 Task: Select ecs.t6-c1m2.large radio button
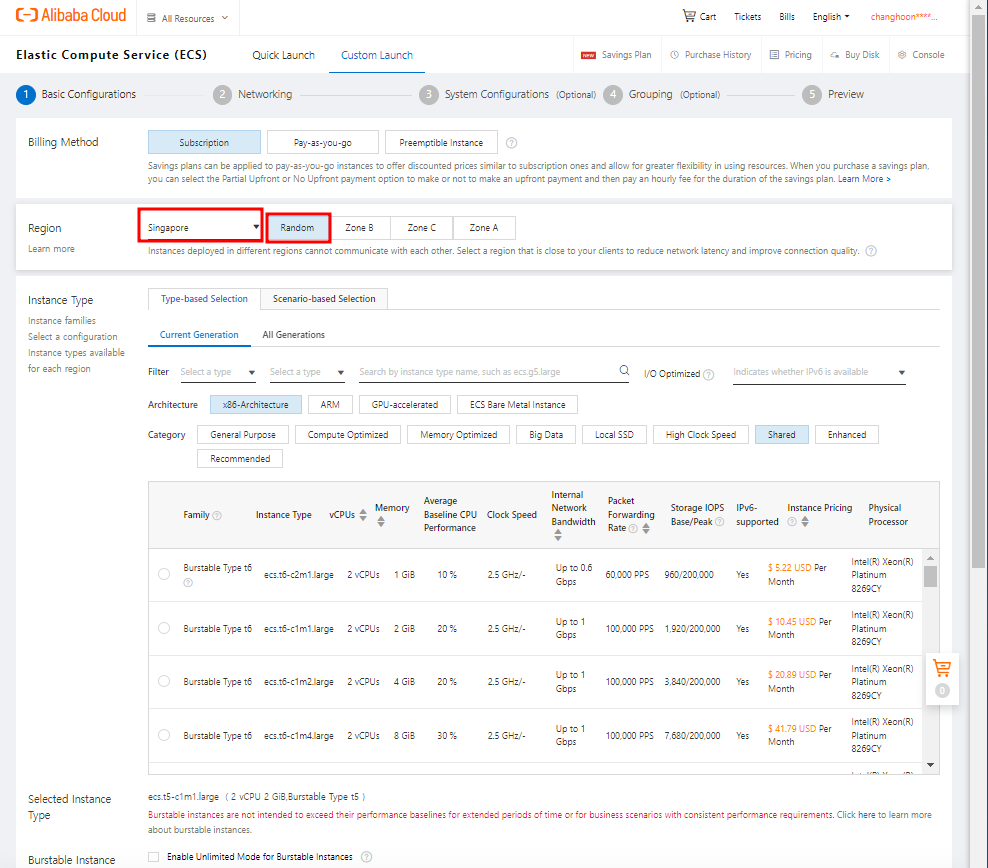[164, 681]
